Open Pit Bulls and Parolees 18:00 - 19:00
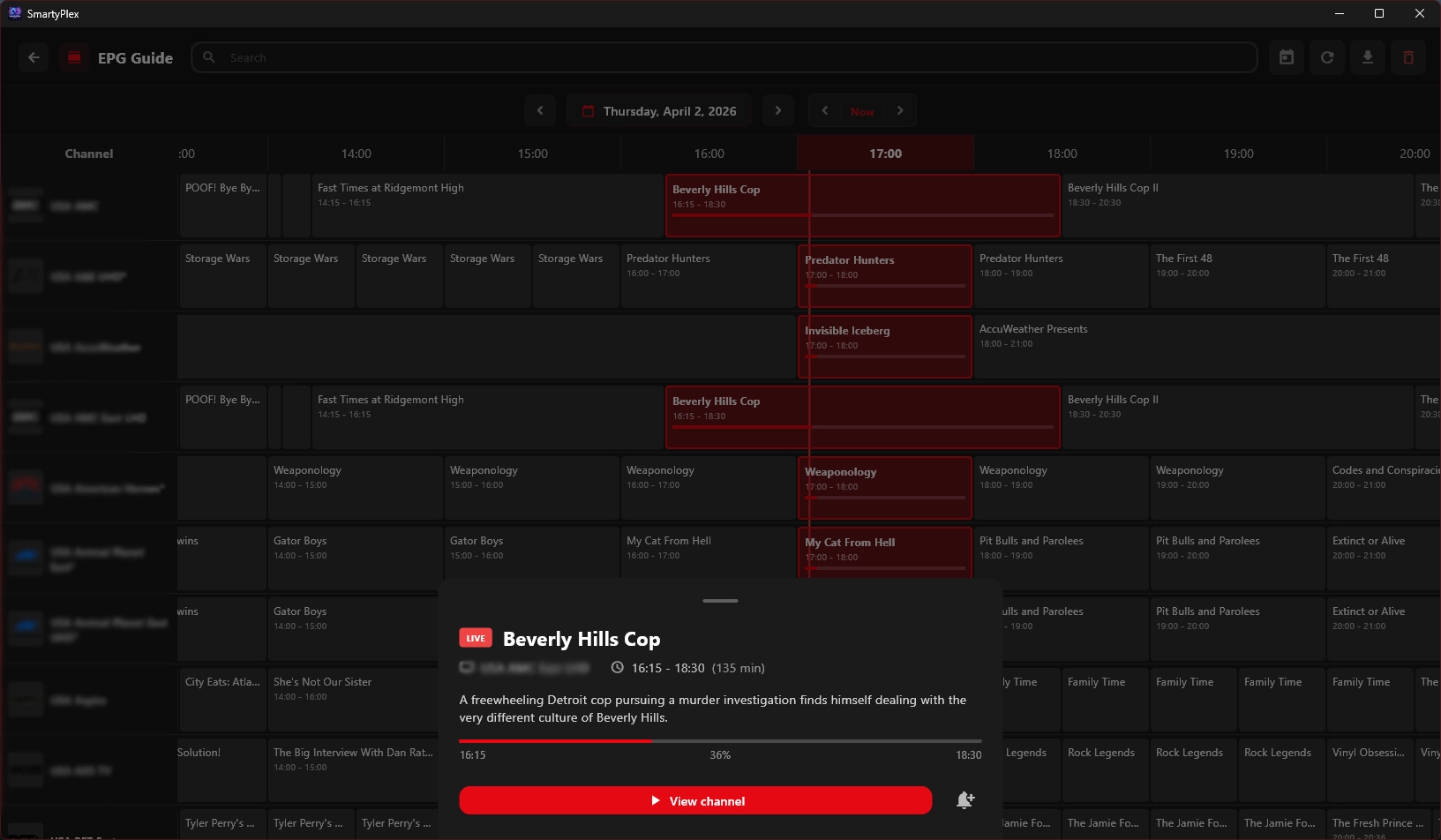The height and width of the screenshot is (840, 1441). coord(1062,559)
